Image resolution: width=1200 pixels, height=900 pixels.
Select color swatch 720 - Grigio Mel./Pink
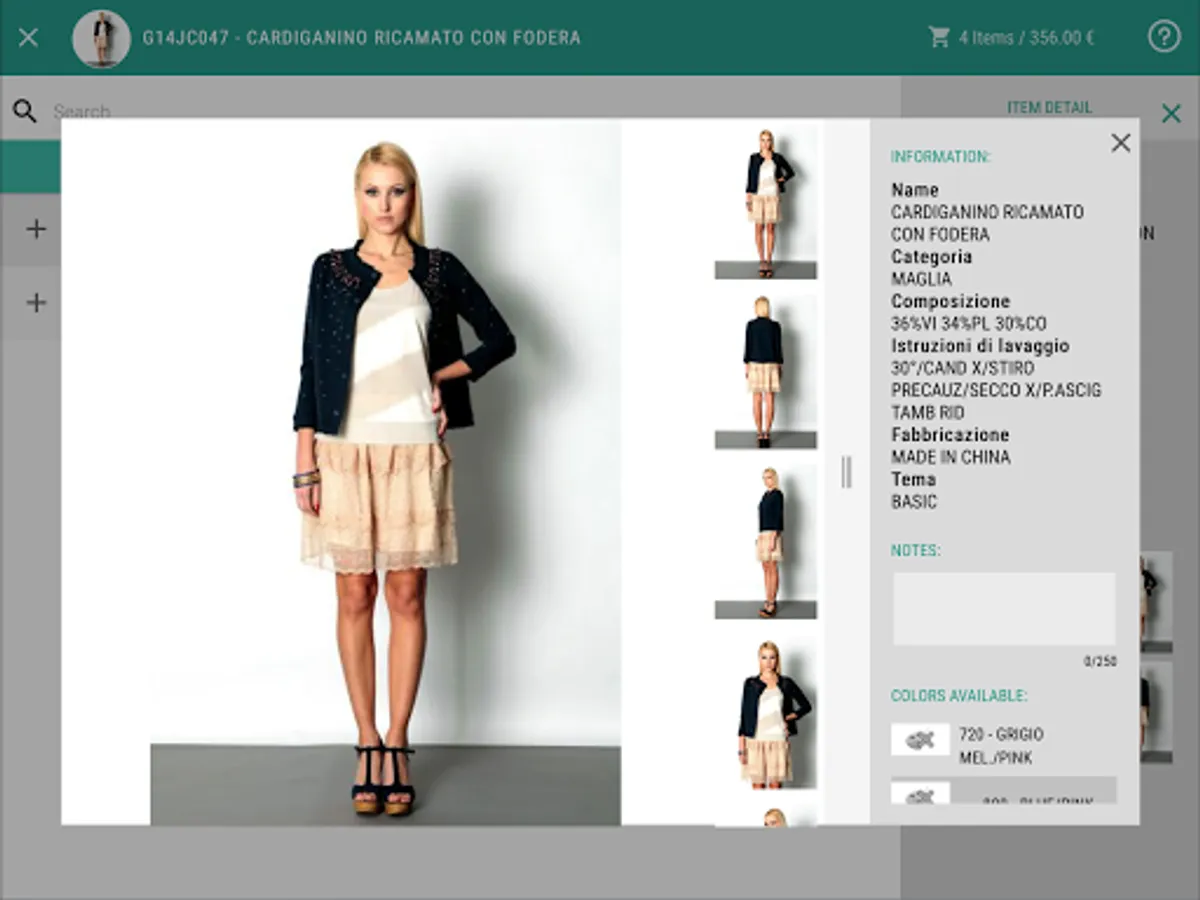pos(1004,746)
